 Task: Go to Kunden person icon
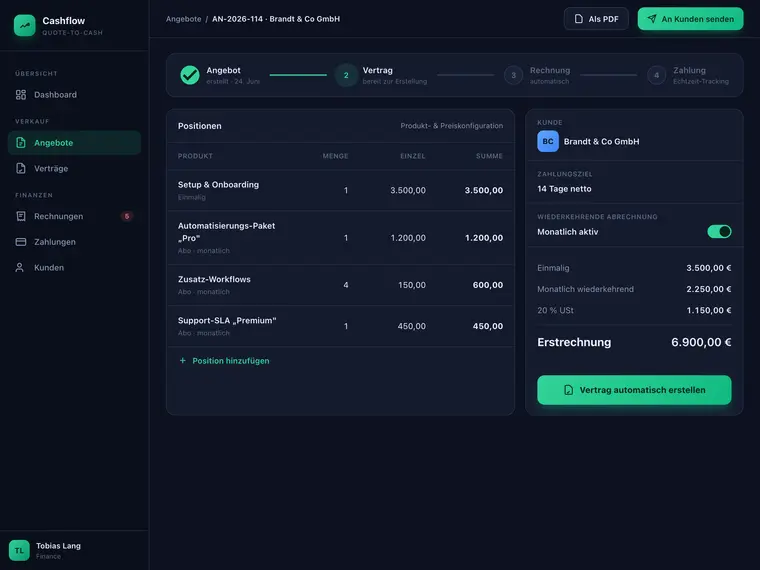(x=20, y=268)
